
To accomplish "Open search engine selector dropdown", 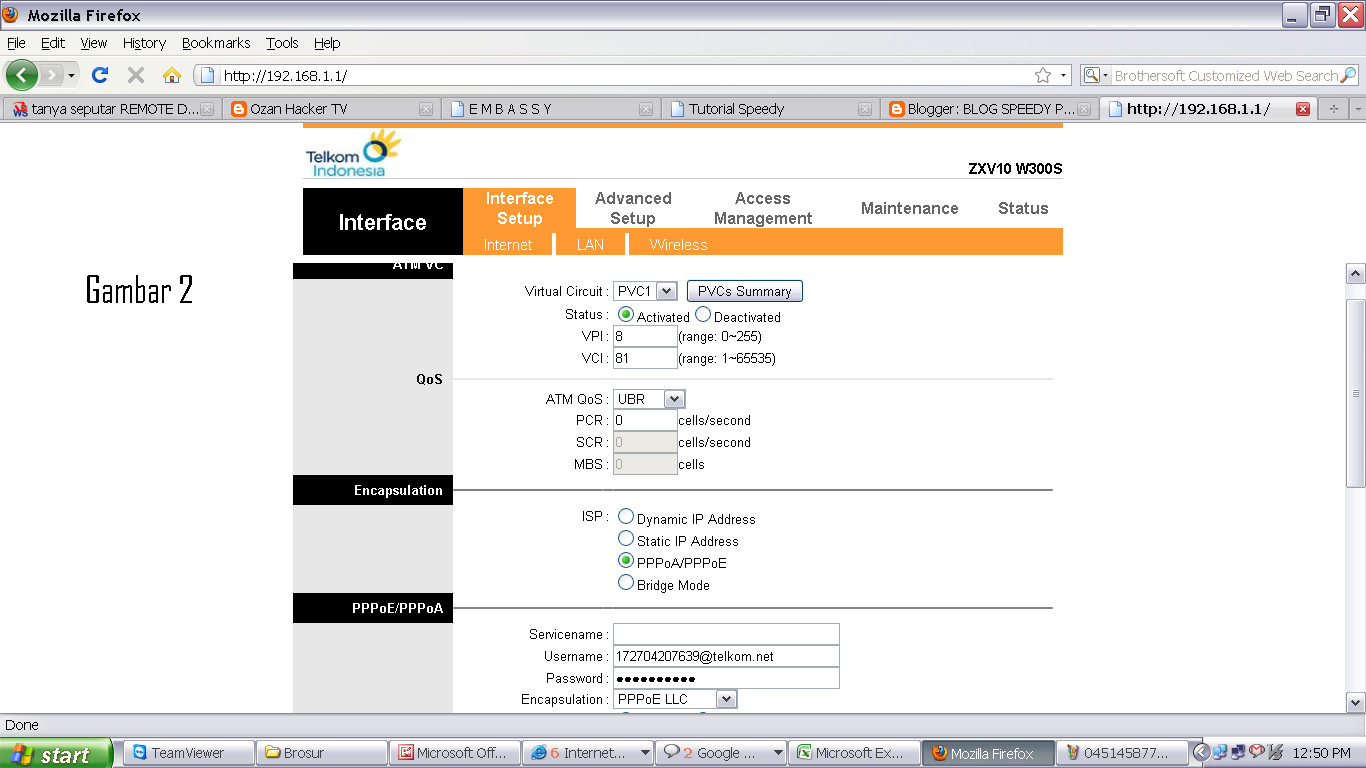I will [1097, 75].
